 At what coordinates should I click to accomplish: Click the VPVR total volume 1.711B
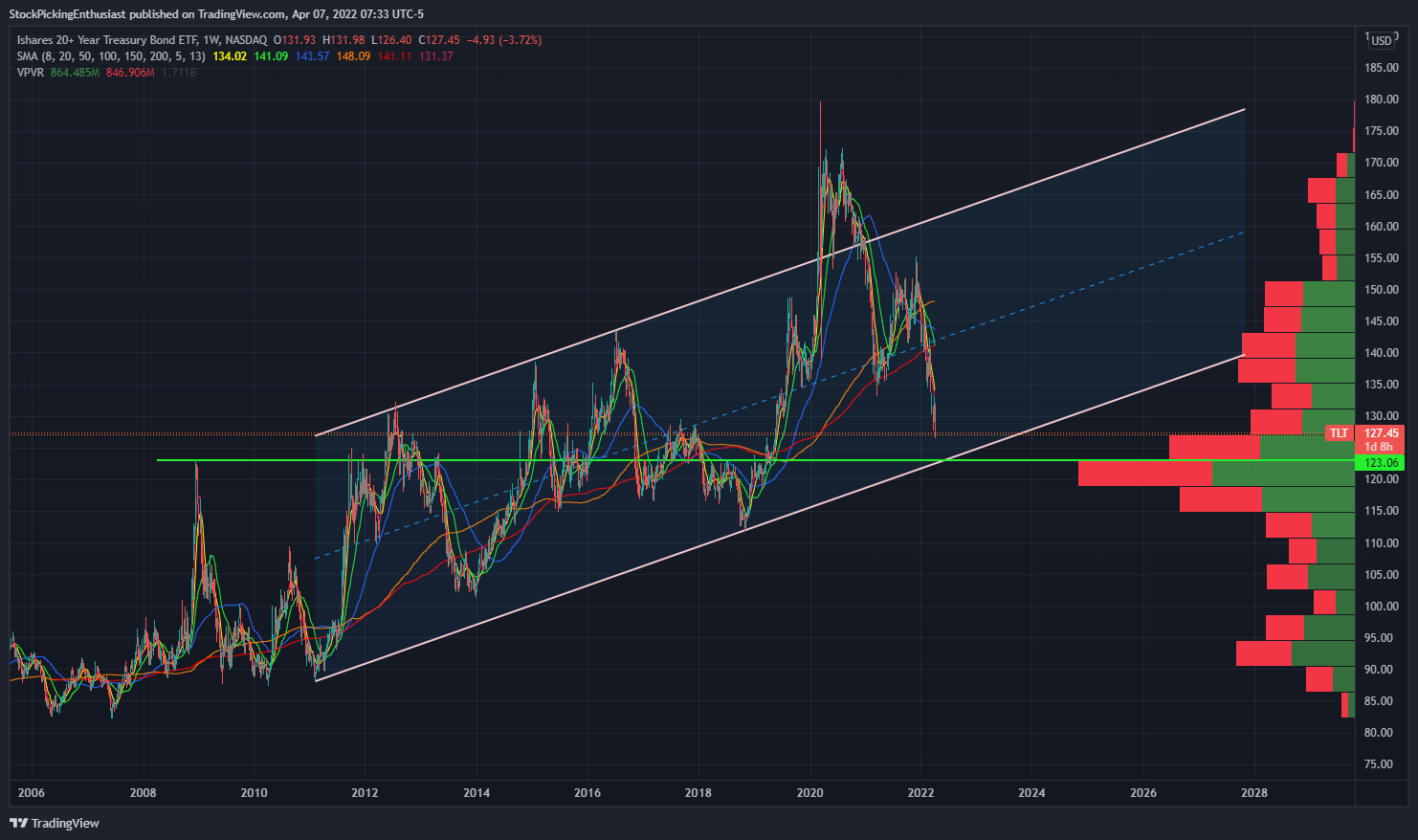(x=179, y=73)
